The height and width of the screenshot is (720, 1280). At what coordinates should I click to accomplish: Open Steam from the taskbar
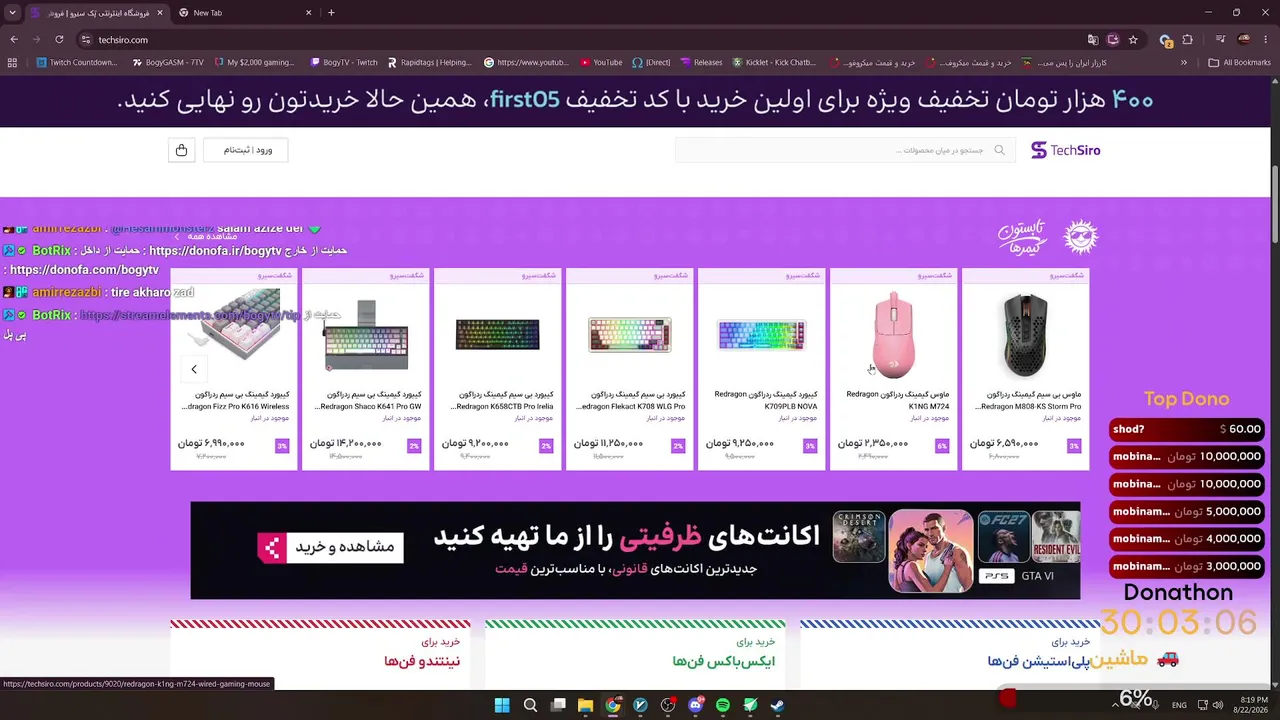(777, 705)
